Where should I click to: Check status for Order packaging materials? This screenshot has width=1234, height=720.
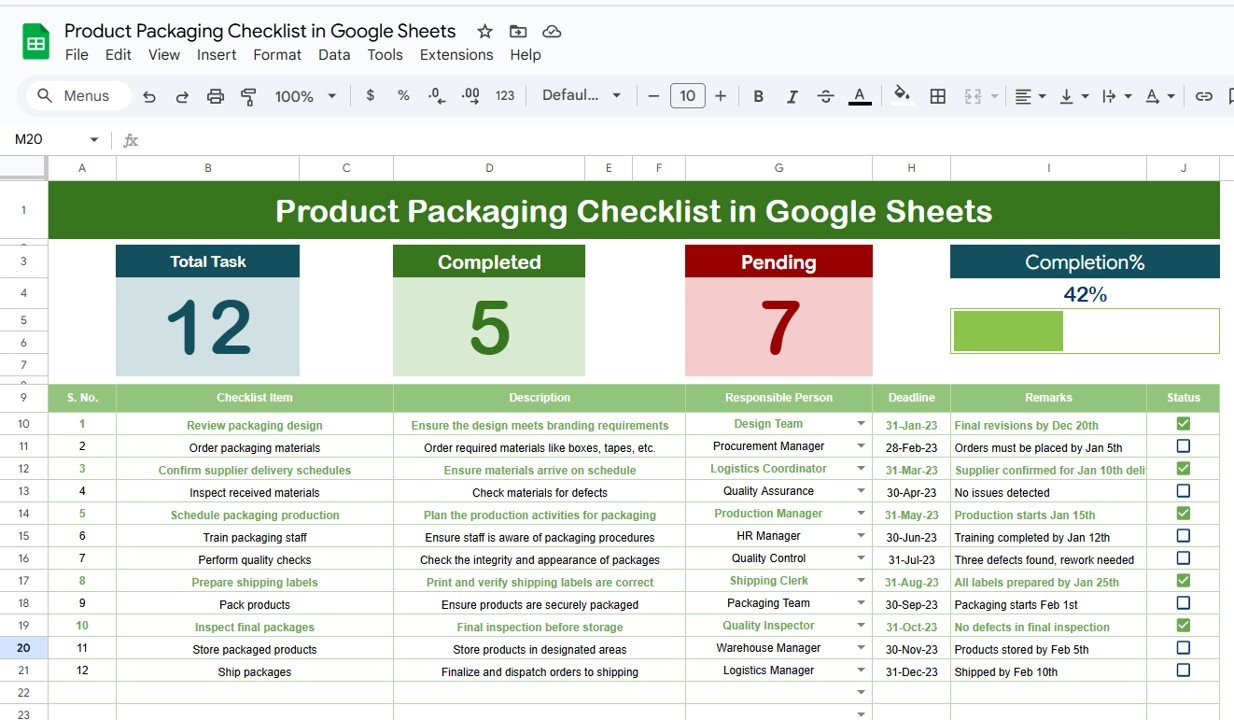coord(1183,446)
